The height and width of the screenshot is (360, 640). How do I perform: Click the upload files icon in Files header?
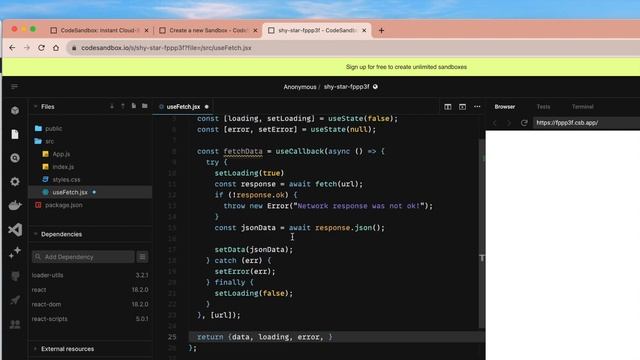pyautogui.click(x=123, y=107)
